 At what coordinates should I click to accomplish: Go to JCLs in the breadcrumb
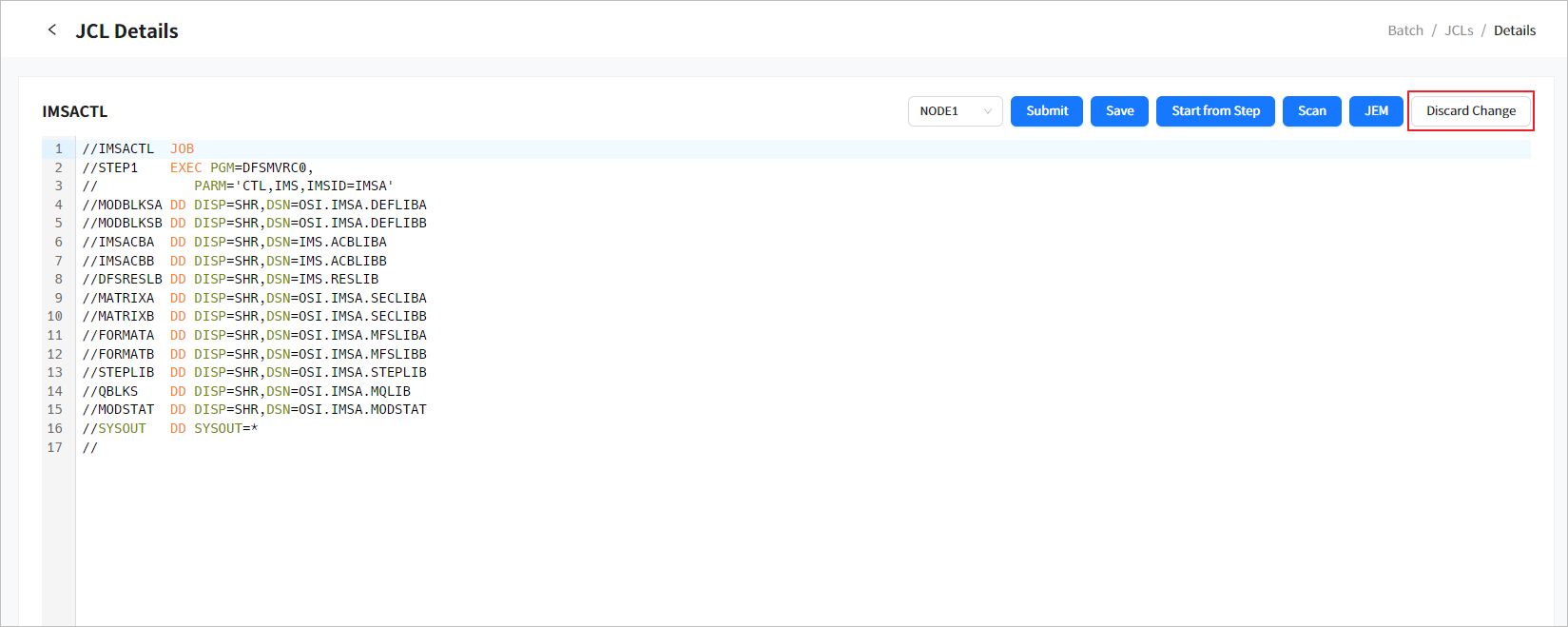pyautogui.click(x=1458, y=30)
